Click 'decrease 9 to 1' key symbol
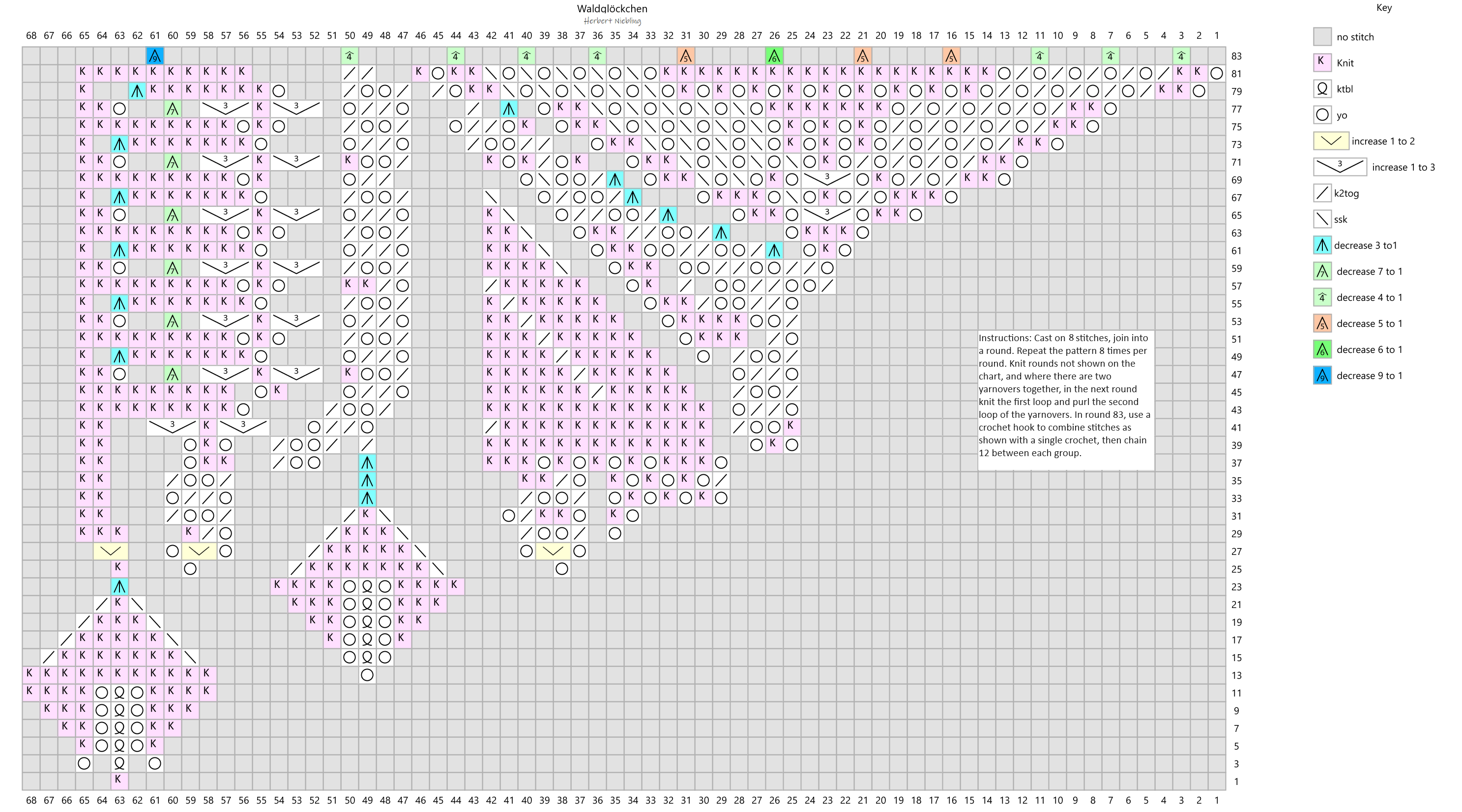Screen dimensions: 1462x812 pyautogui.click(x=1322, y=376)
